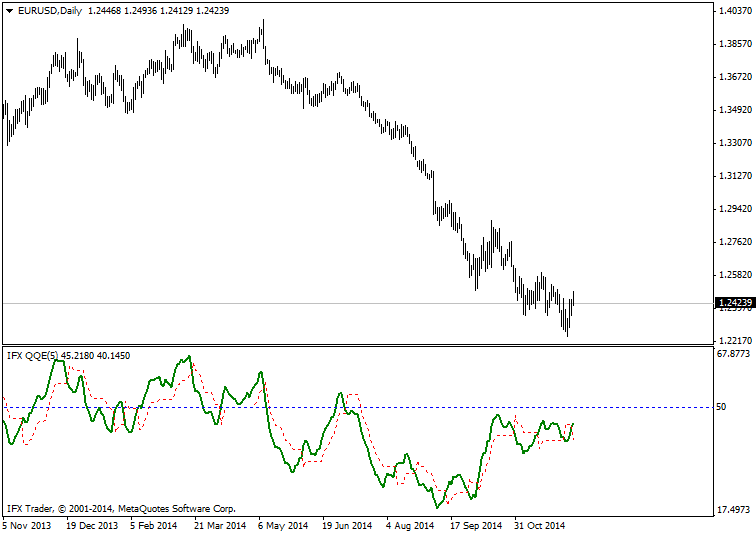
Task: Select the 31 Oct 2014 date marker
Action: click(x=540, y=524)
